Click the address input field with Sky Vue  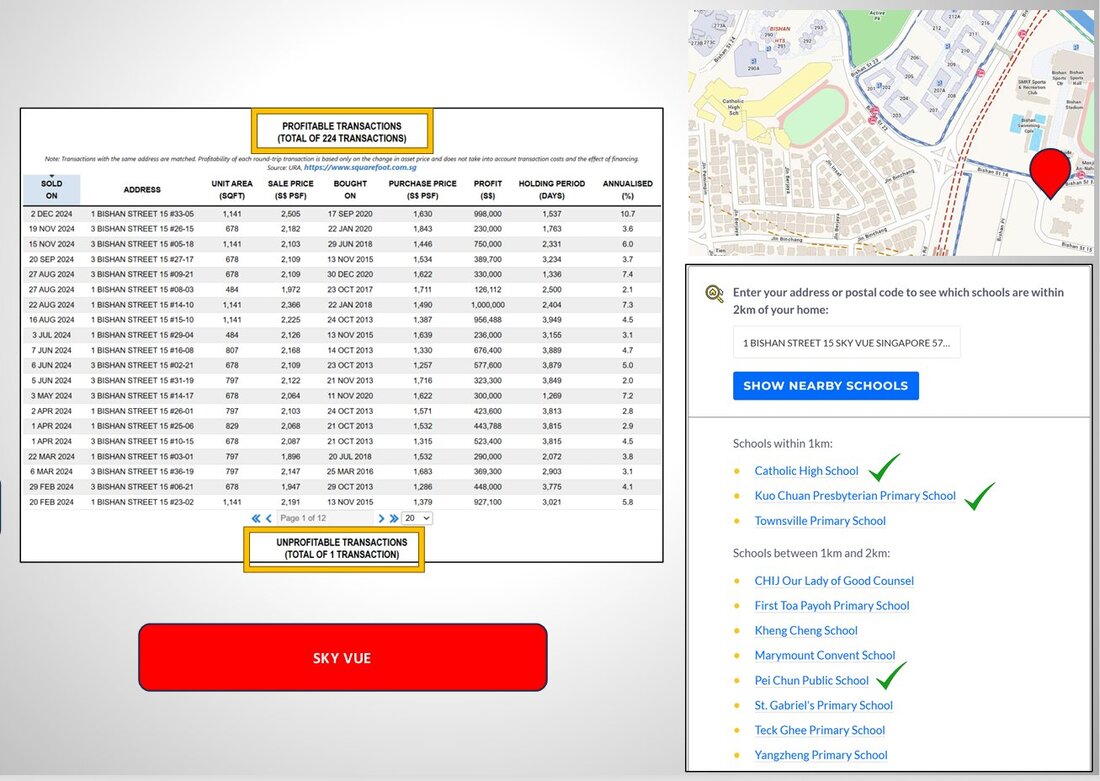pos(846,343)
